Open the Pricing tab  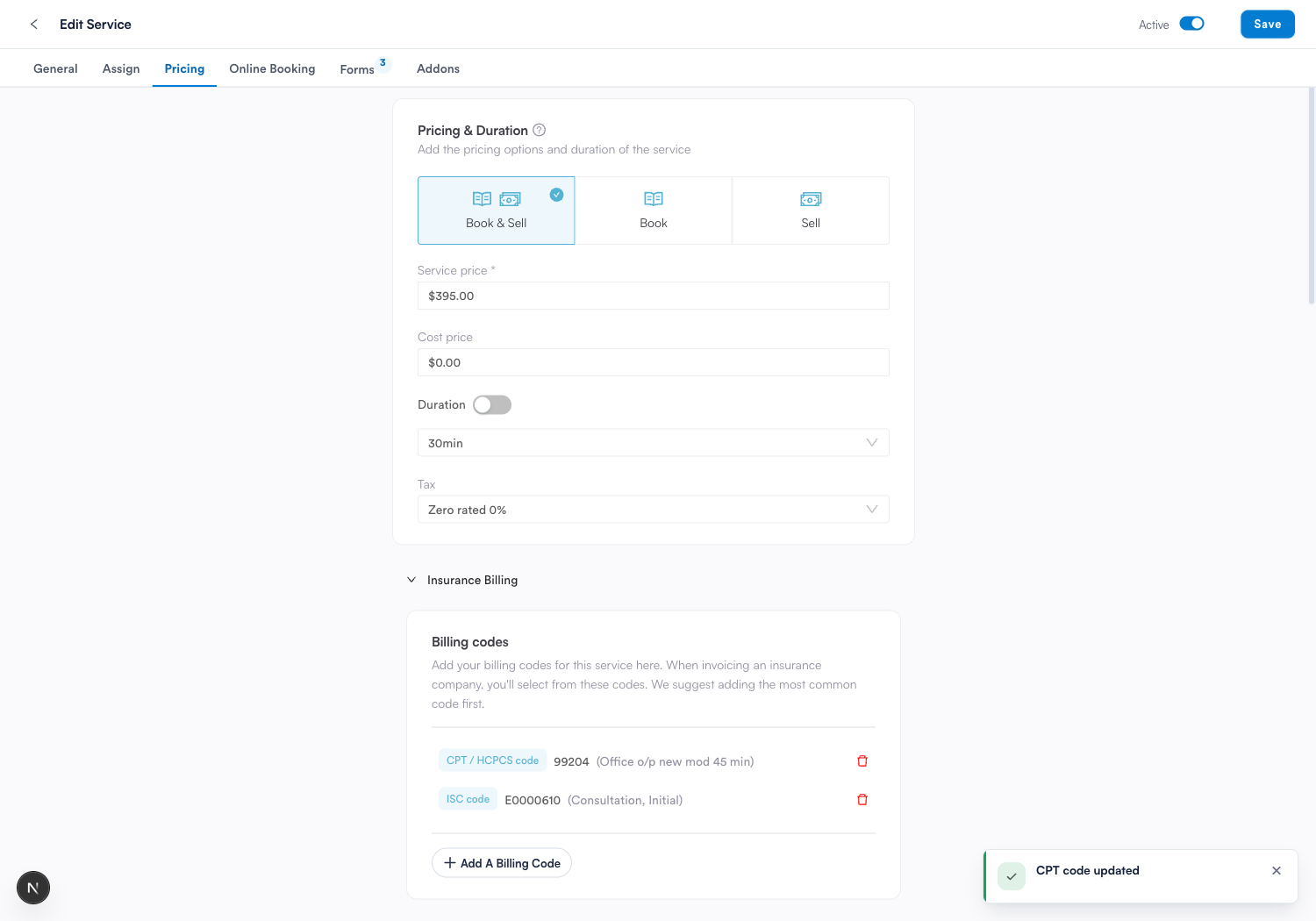click(184, 68)
